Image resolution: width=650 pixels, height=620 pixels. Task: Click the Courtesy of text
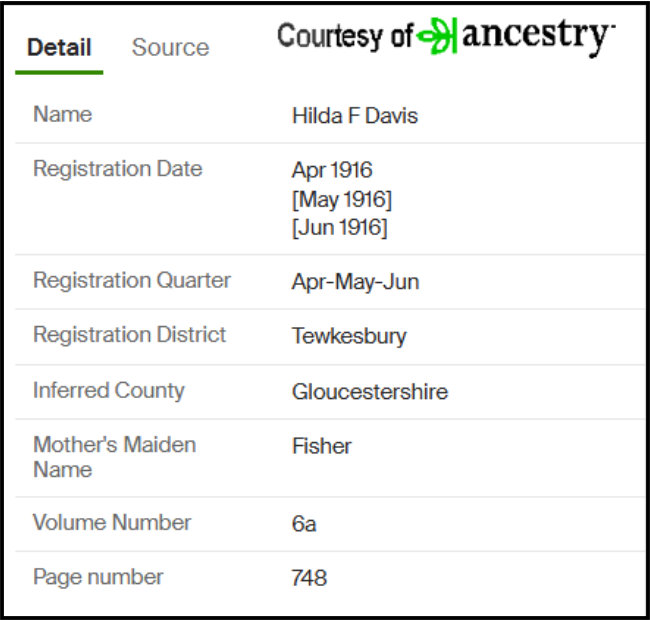(x=345, y=36)
